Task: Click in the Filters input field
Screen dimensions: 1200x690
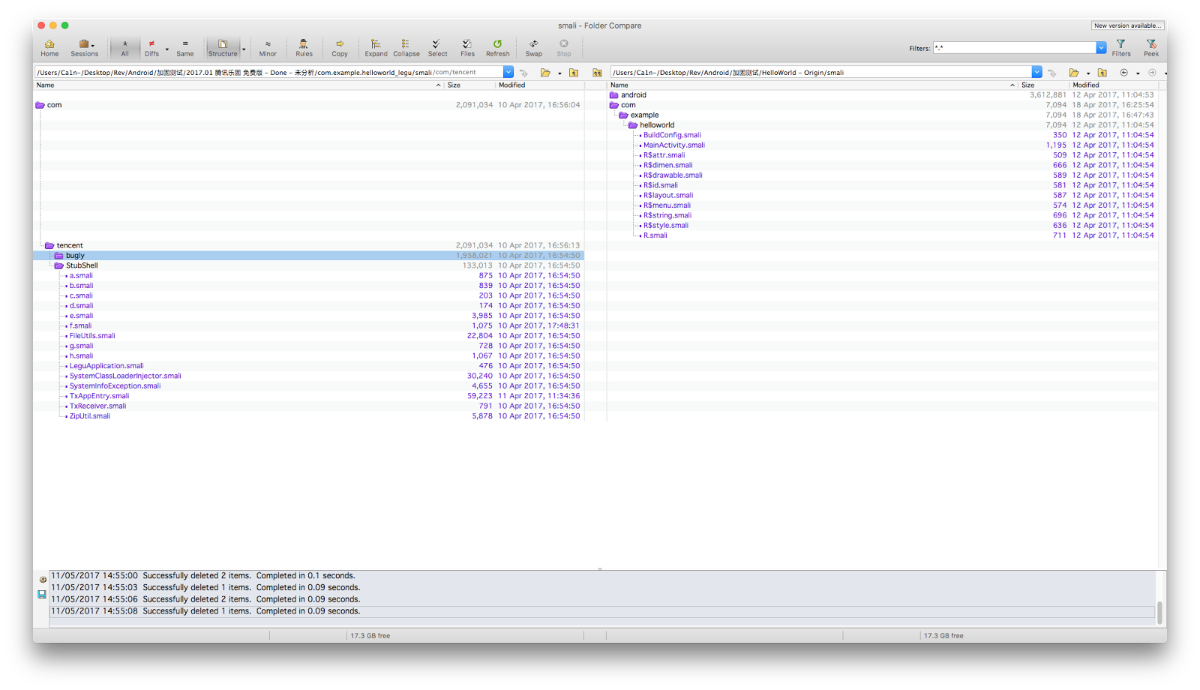Action: (x=1014, y=47)
